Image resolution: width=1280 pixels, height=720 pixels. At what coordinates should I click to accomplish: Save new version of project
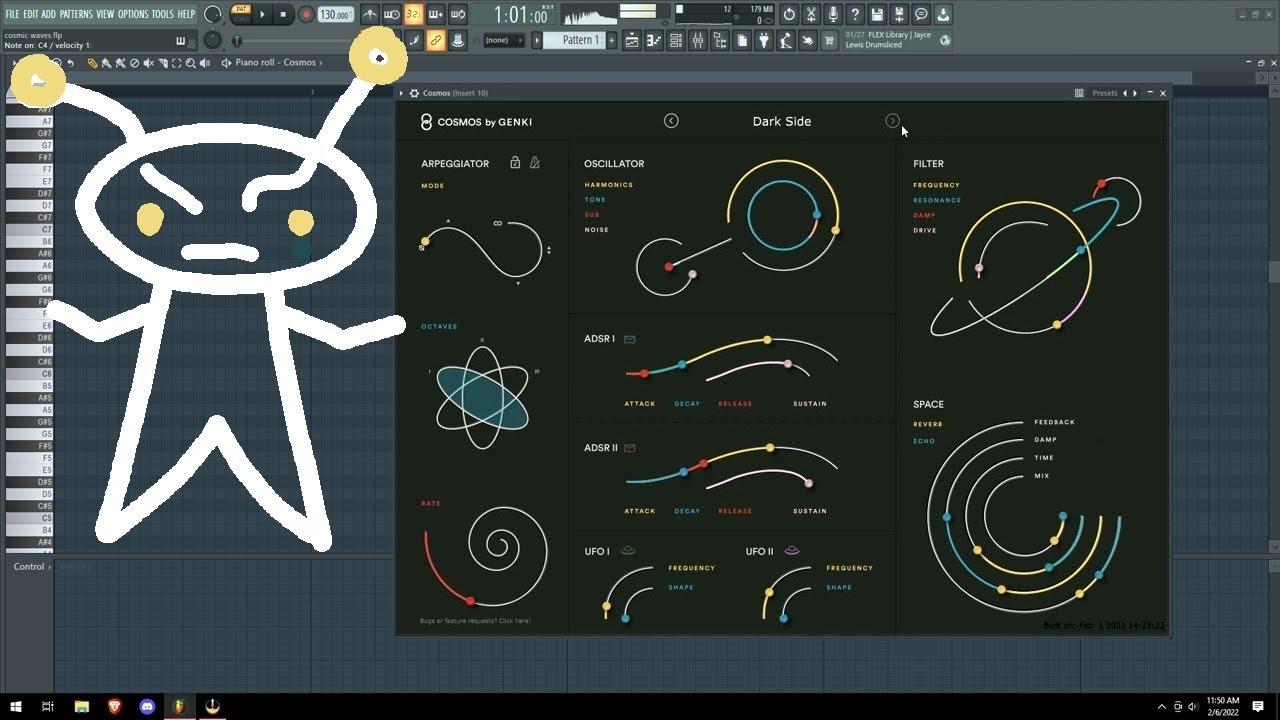pyautogui.click(x=899, y=14)
